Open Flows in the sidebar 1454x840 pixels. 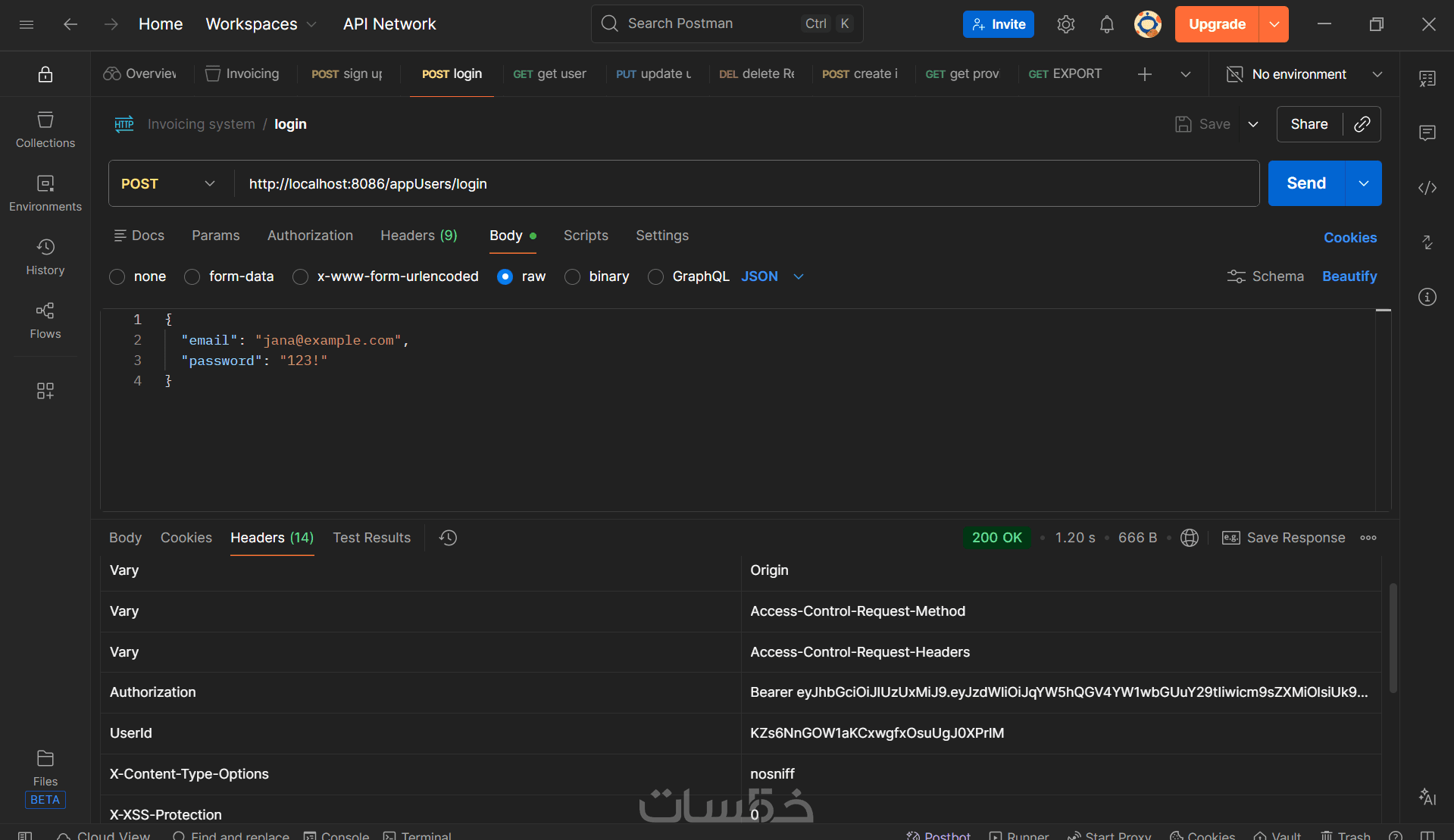(45, 320)
